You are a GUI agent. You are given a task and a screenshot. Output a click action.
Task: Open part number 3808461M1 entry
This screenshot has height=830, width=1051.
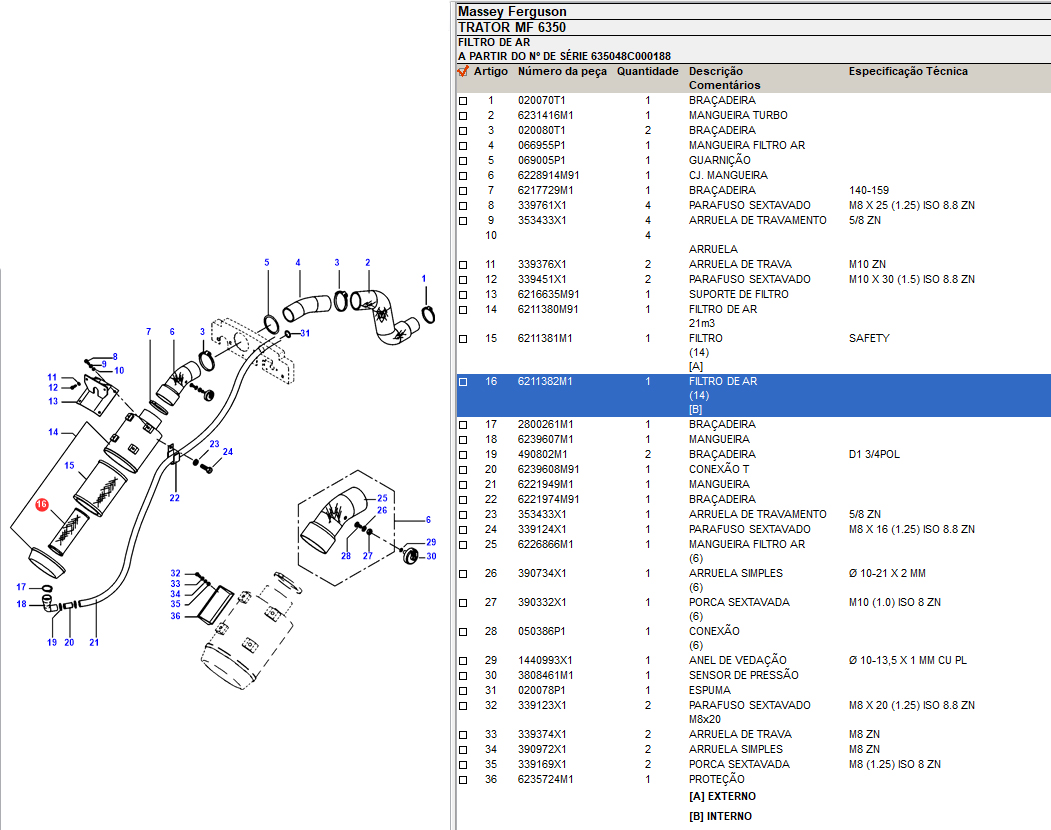coord(544,675)
